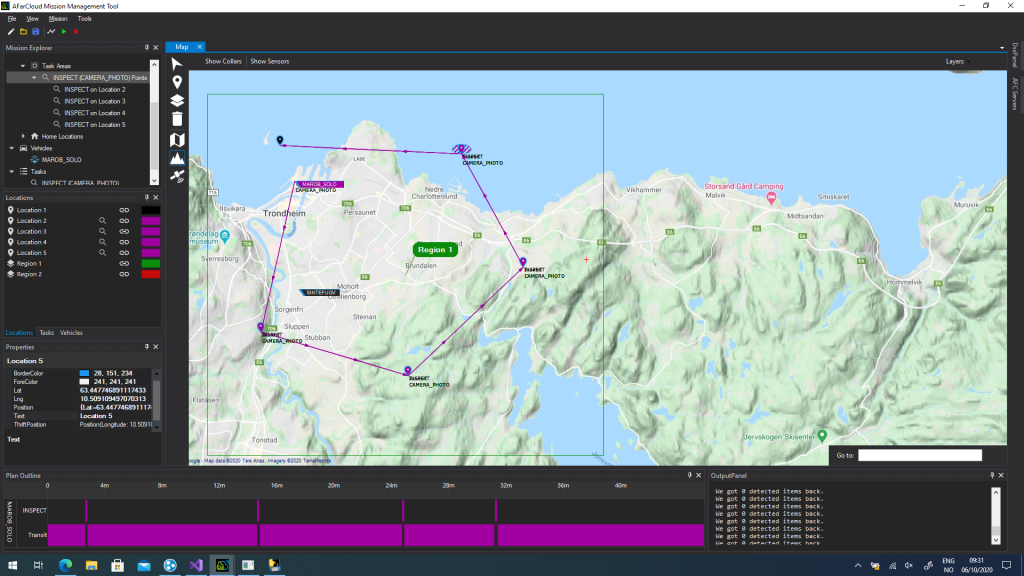This screenshot has height=576, width=1024.
Task: Select the region layers tool
Action: point(177,100)
